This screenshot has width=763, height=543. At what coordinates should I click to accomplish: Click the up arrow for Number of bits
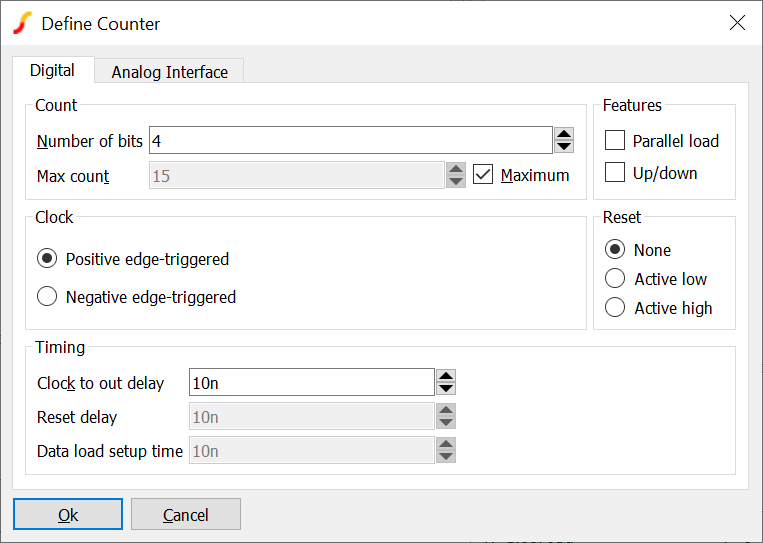click(564, 134)
